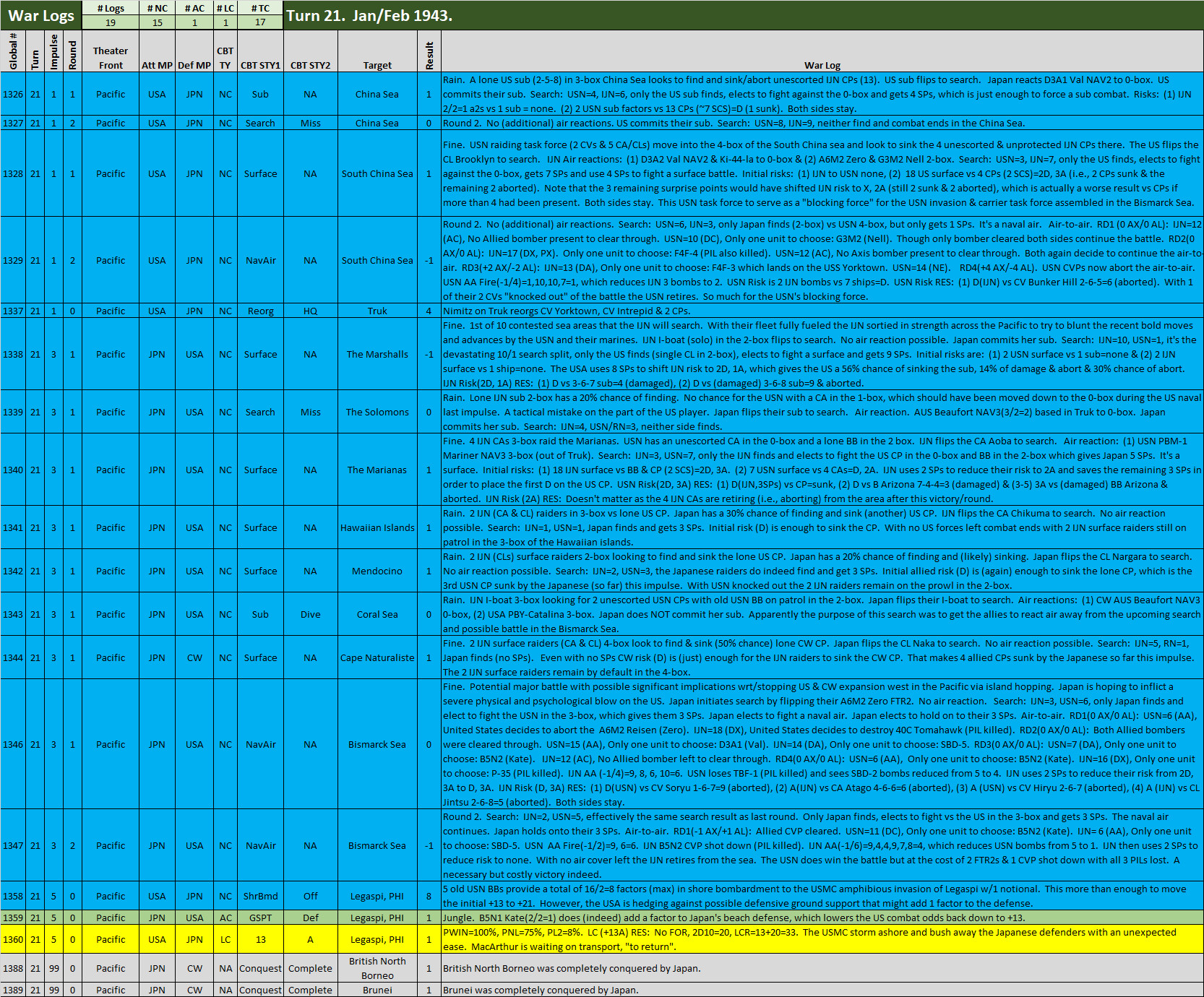1204x997 pixels.
Task: Select the "PWIN=100%" yellow war log entry
Action: [x=822, y=939]
